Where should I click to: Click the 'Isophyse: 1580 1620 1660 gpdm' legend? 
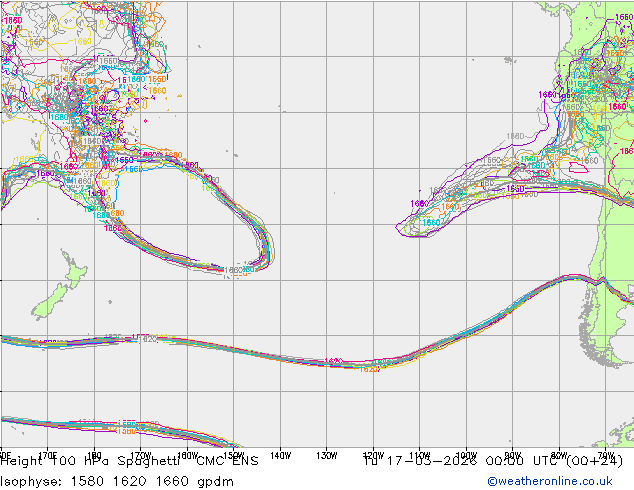tap(117, 481)
